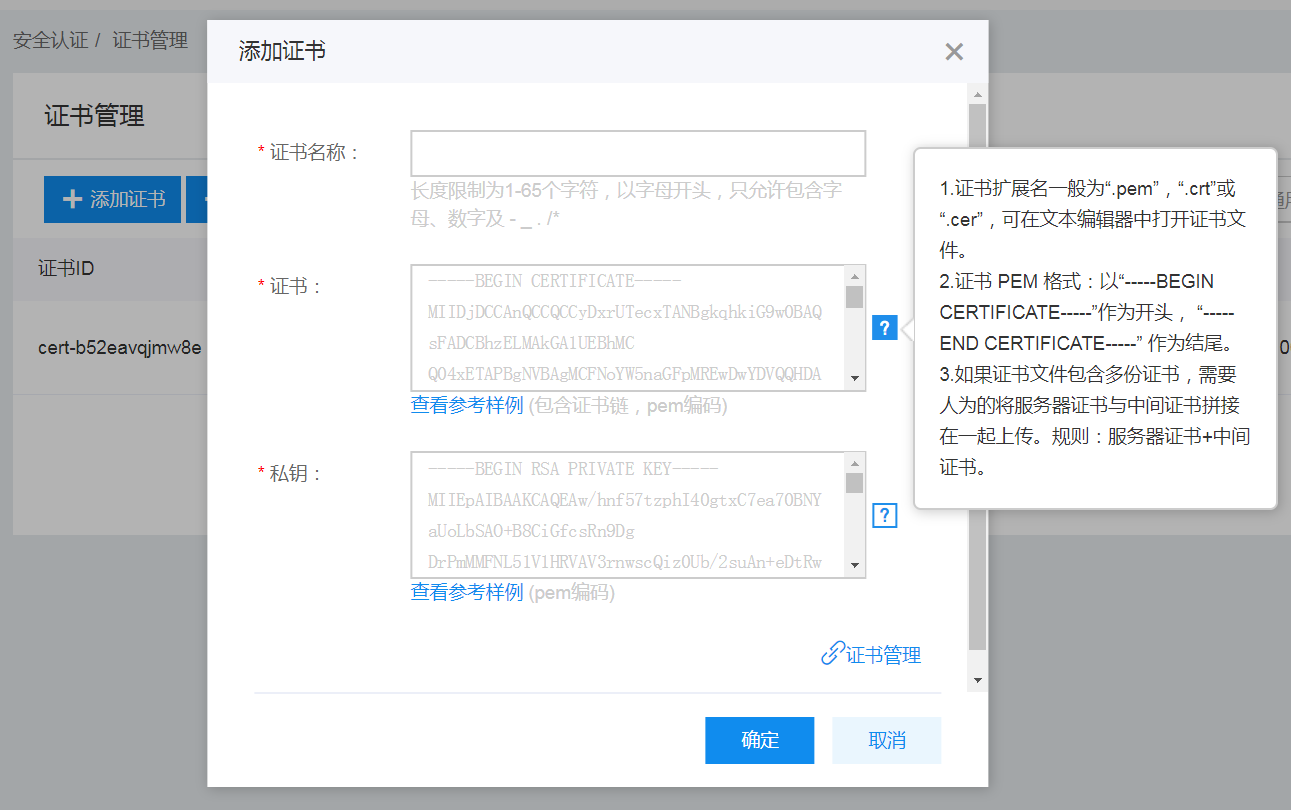Click the 证书管理 page heading
The image size is (1291, 810).
[x=95, y=116]
